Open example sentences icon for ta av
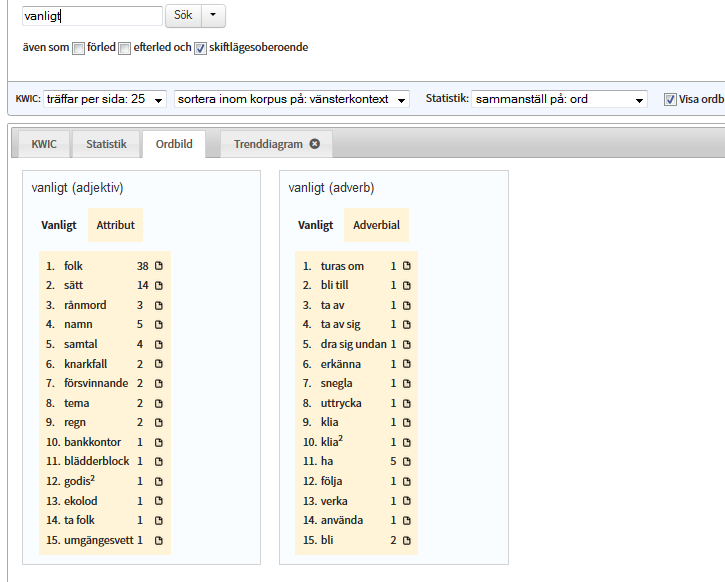The height and width of the screenshot is (582, 725). click(407, 305)
